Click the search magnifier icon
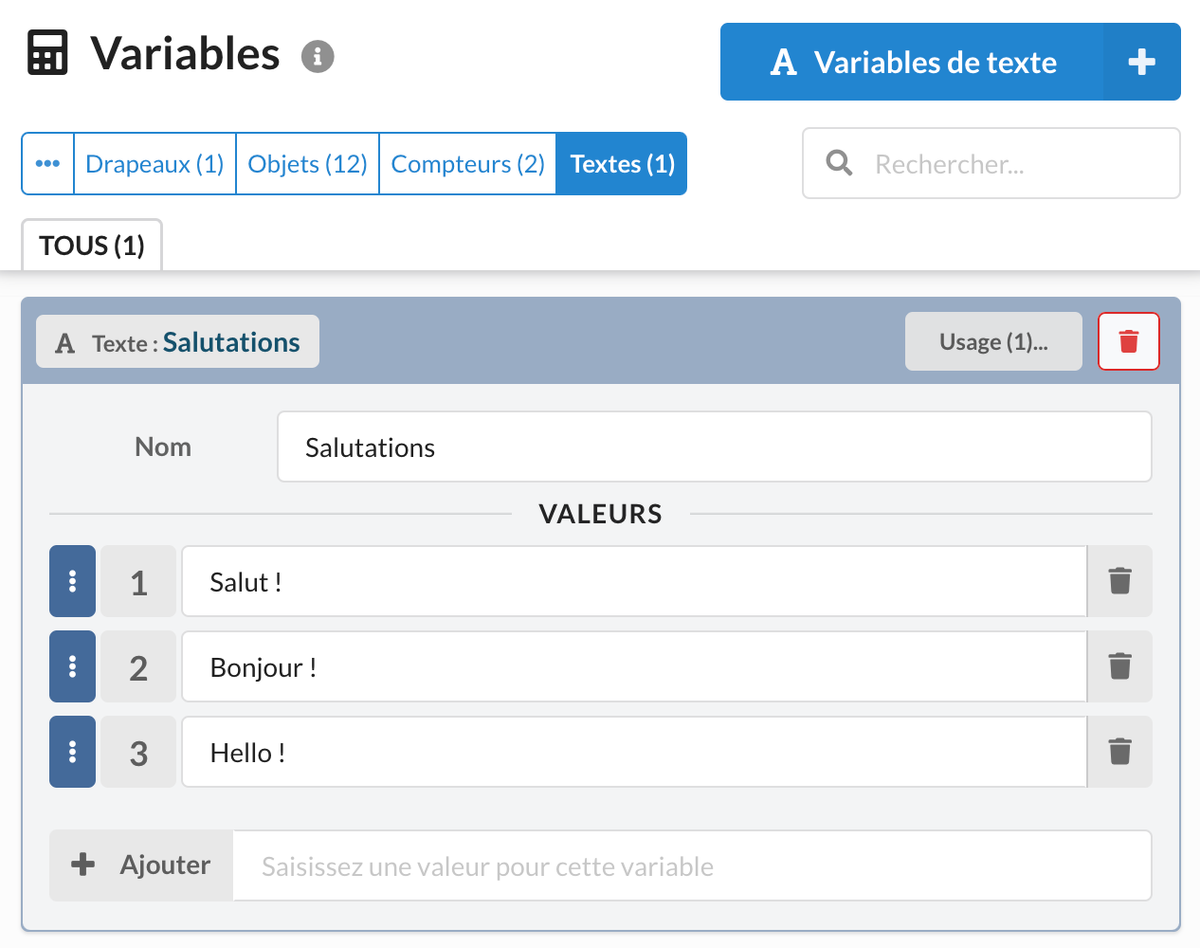Screen dimensions: 1200x948 [x=839, y=162]
